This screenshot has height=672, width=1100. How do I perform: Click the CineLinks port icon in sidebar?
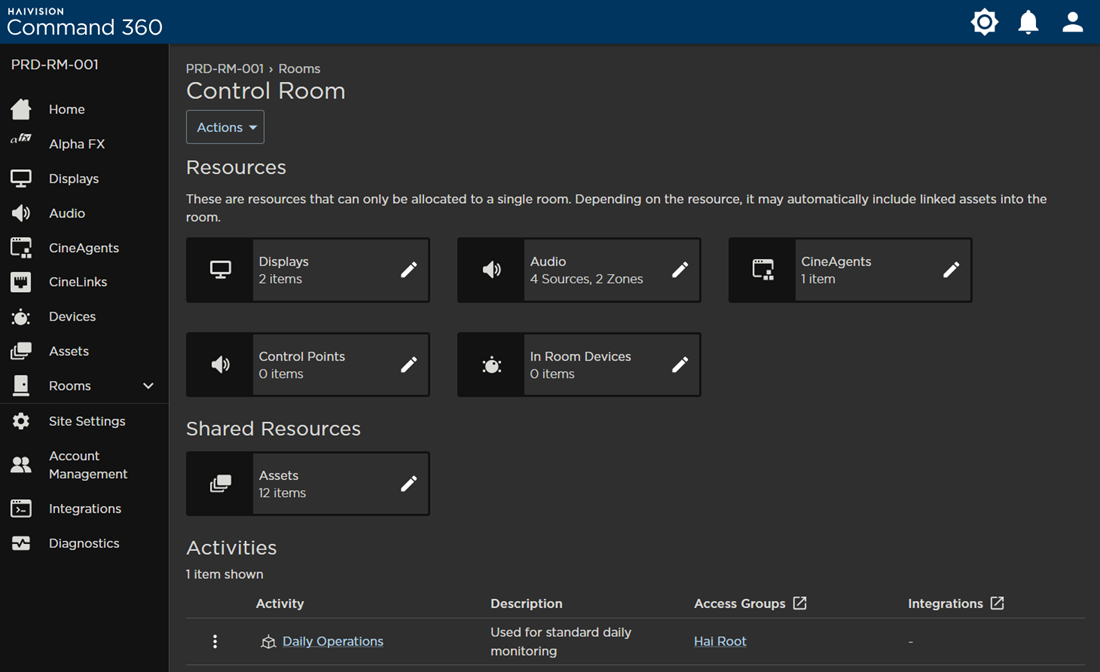coord(21,282)
